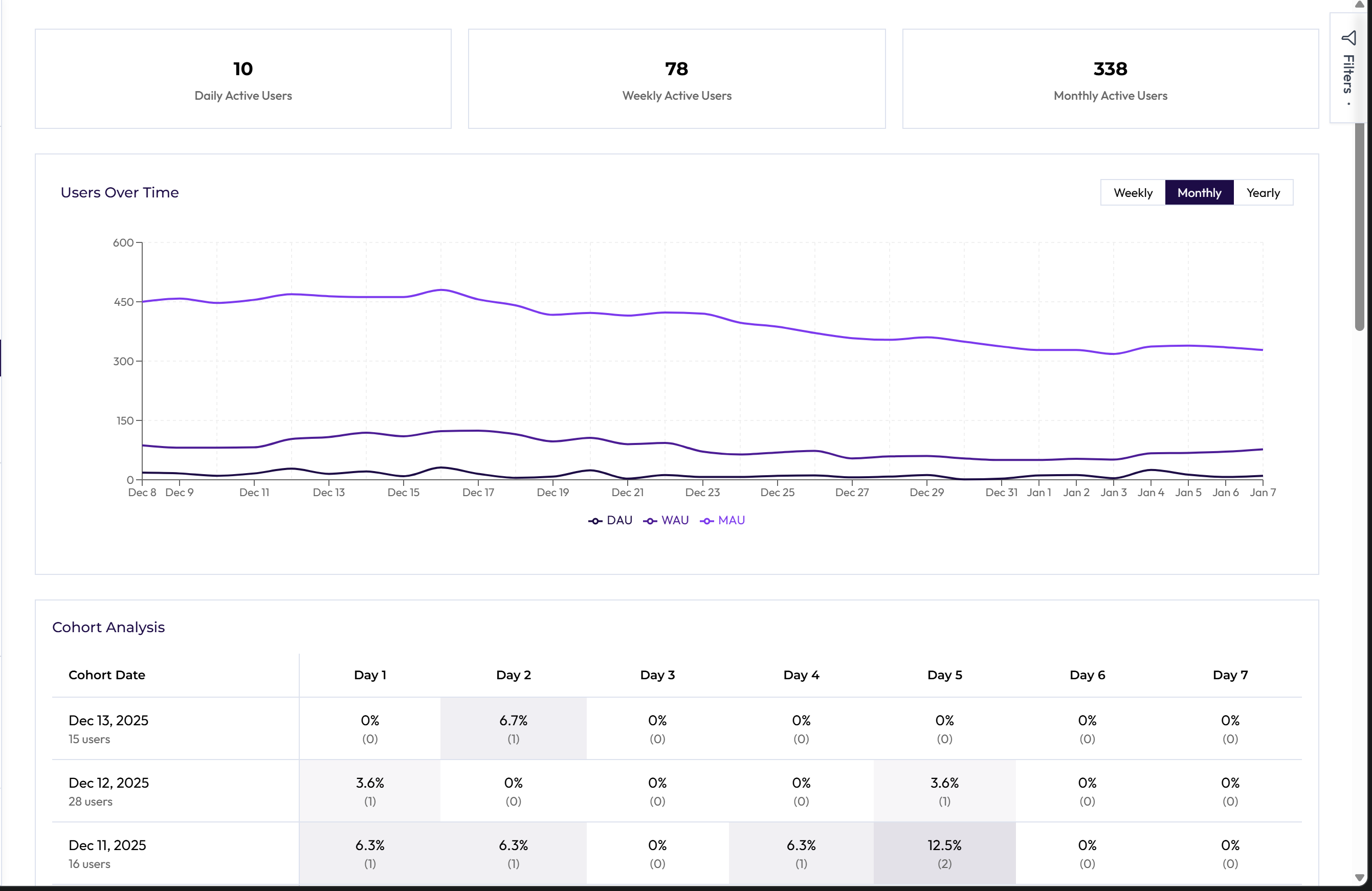This screenshot has width=1372, height=891.
Task: Select the Monthly time range tab
Action: pyautogui.click(x=1199, y=192)
